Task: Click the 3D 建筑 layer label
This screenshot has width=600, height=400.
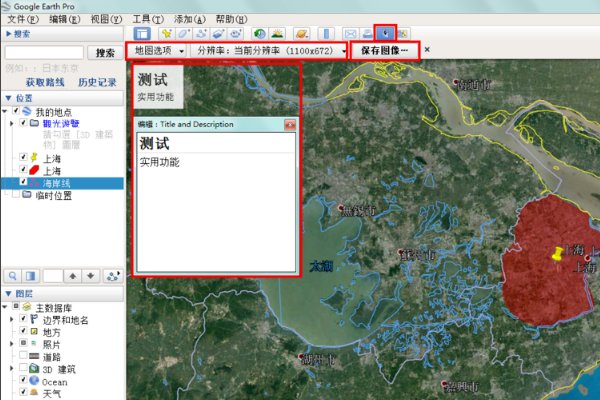Action: 59,369
